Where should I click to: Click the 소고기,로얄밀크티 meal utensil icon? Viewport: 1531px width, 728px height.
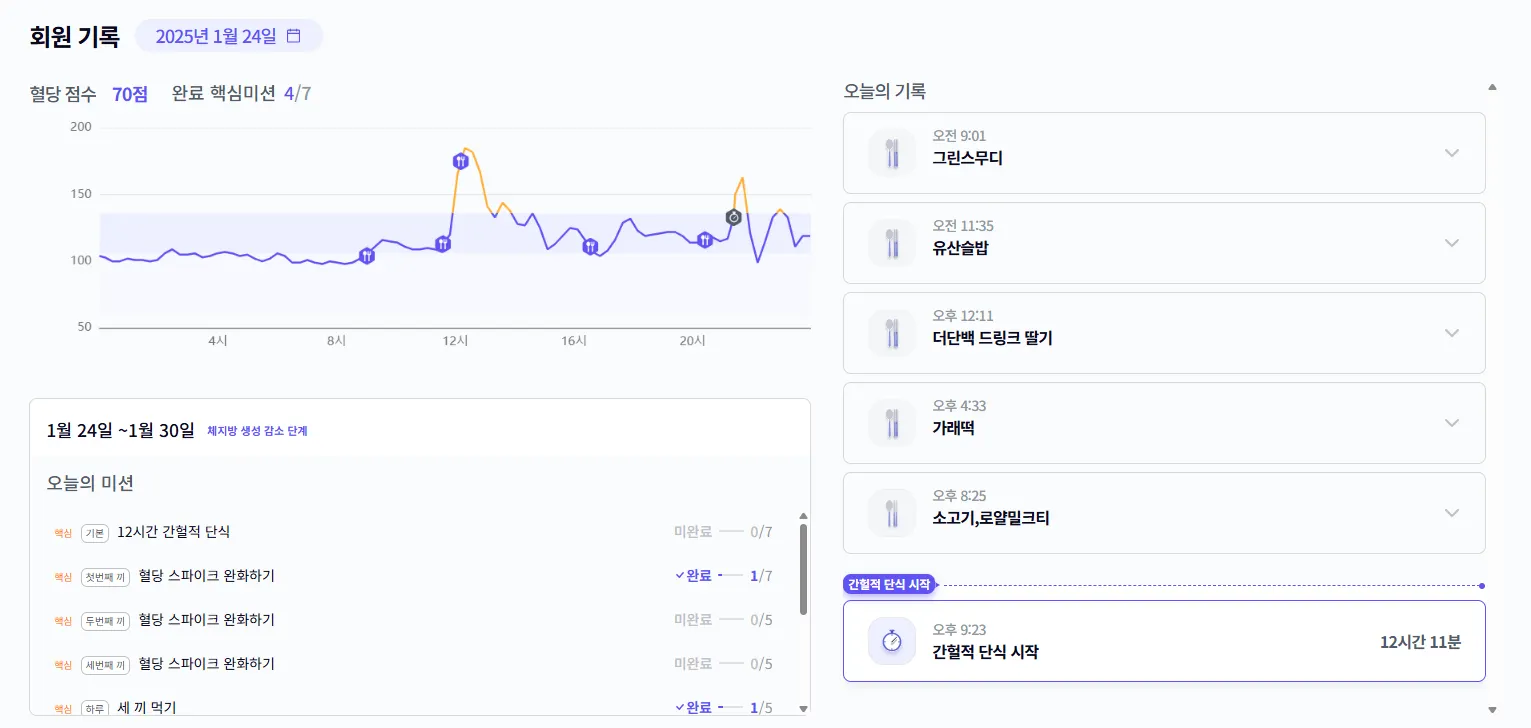pyautogui.click(x=892, y=513)
